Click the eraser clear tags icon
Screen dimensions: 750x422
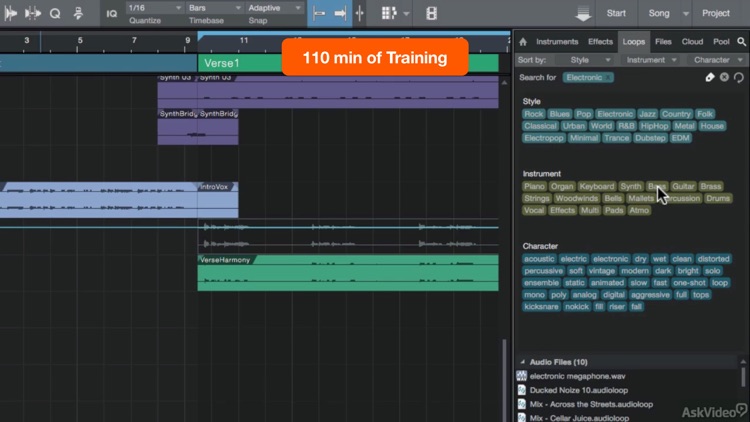(x=710, y=78)
